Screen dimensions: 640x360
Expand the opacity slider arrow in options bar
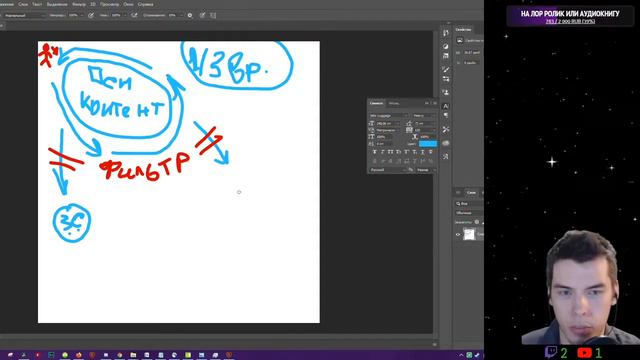(82, 15)
